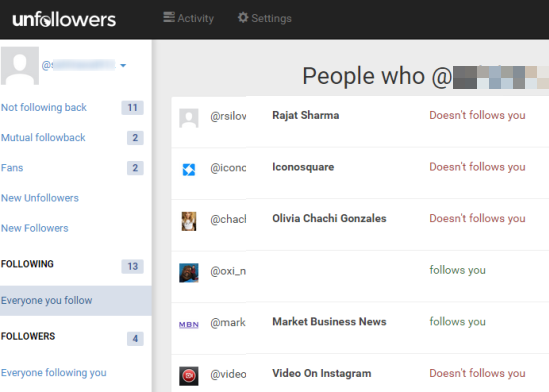Open the Not following back list
The height and width of the screenshot is (392, 549).
44,107
